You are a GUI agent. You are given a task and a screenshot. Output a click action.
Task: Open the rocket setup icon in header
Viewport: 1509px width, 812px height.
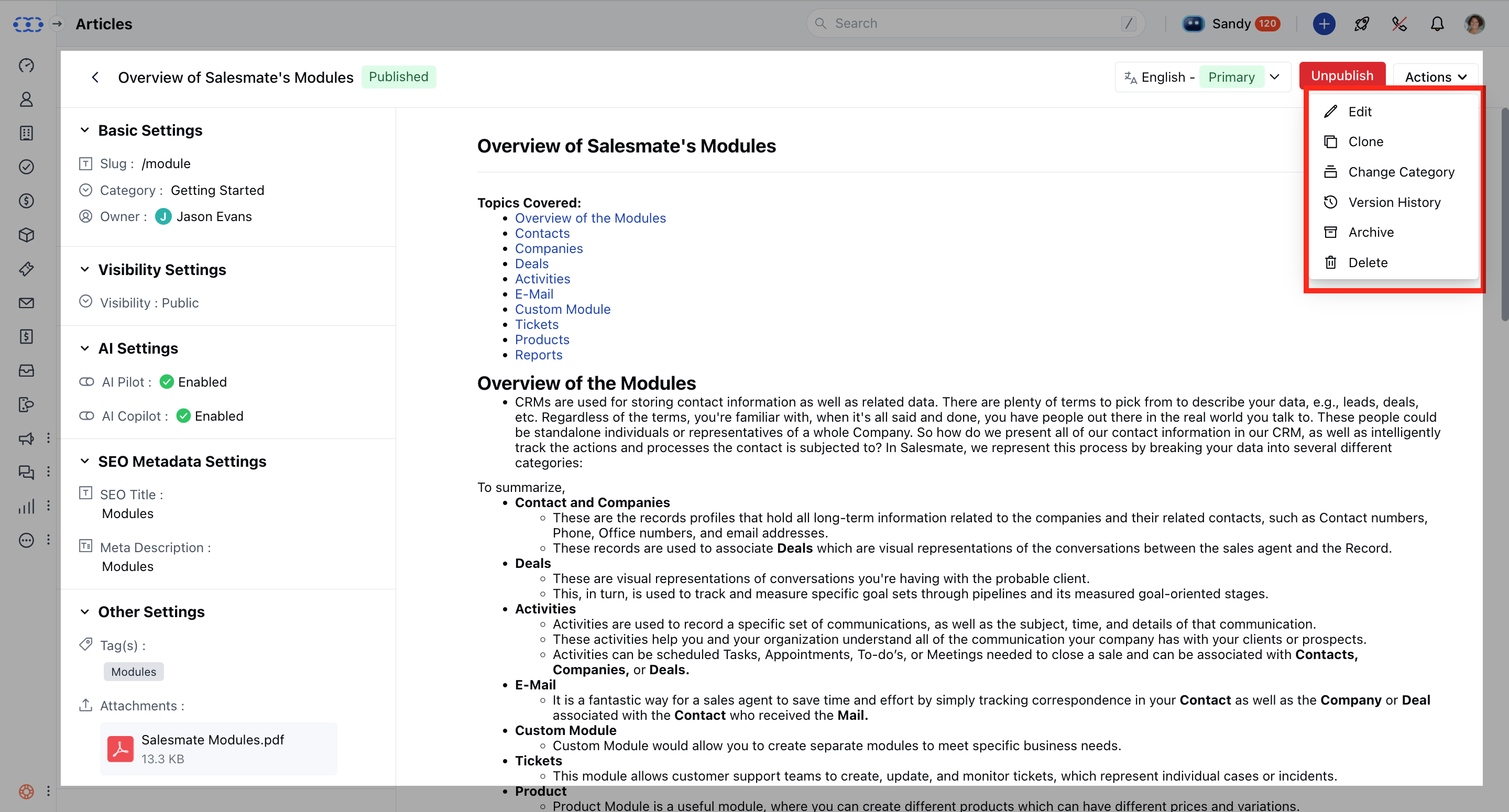click(x=1361, y=24)
